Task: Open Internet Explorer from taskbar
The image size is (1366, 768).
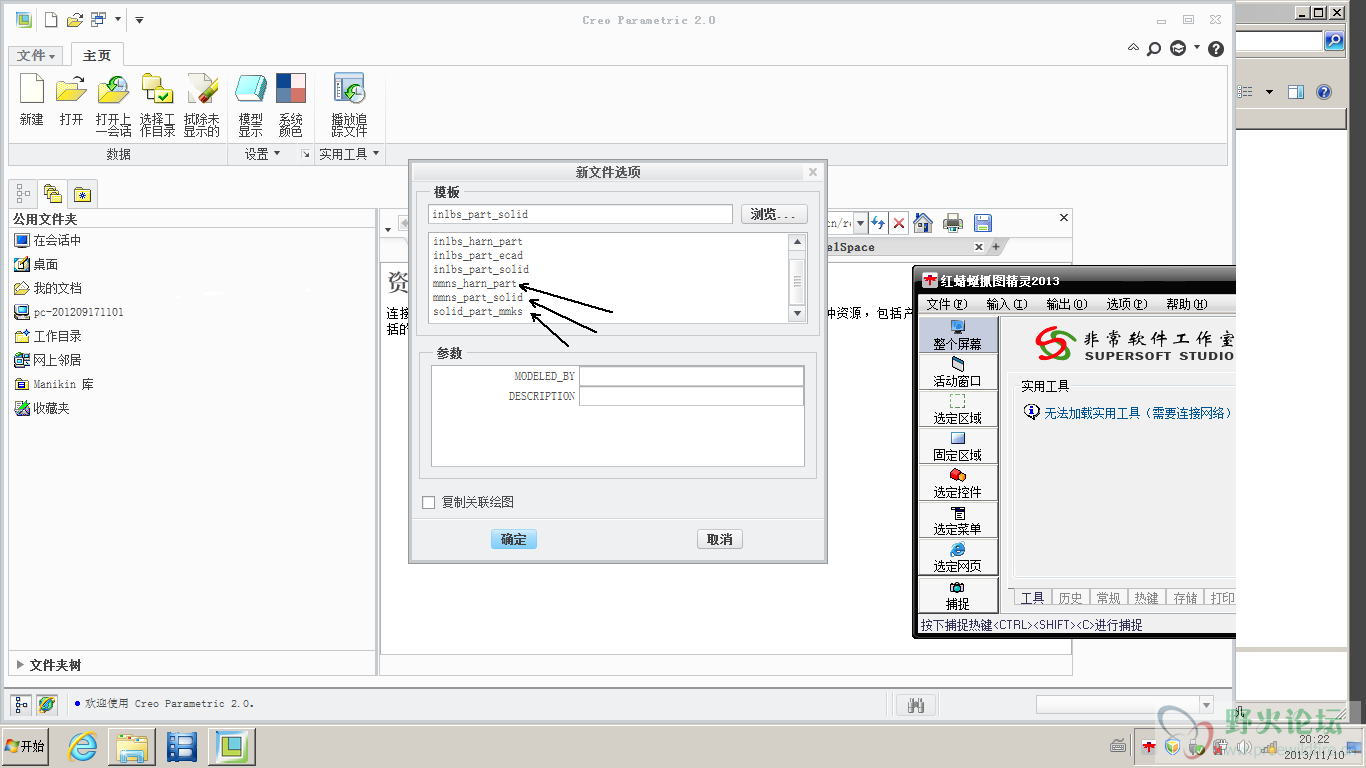Action: click(82, 746)
